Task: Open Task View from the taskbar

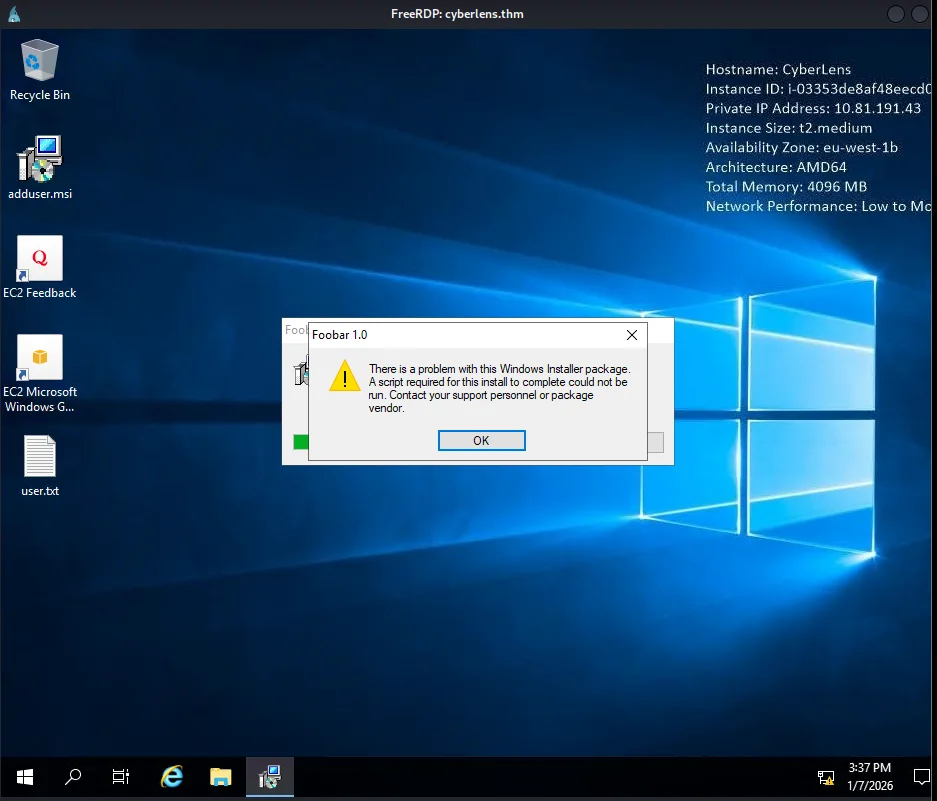Action: click(x=121, y=776)
